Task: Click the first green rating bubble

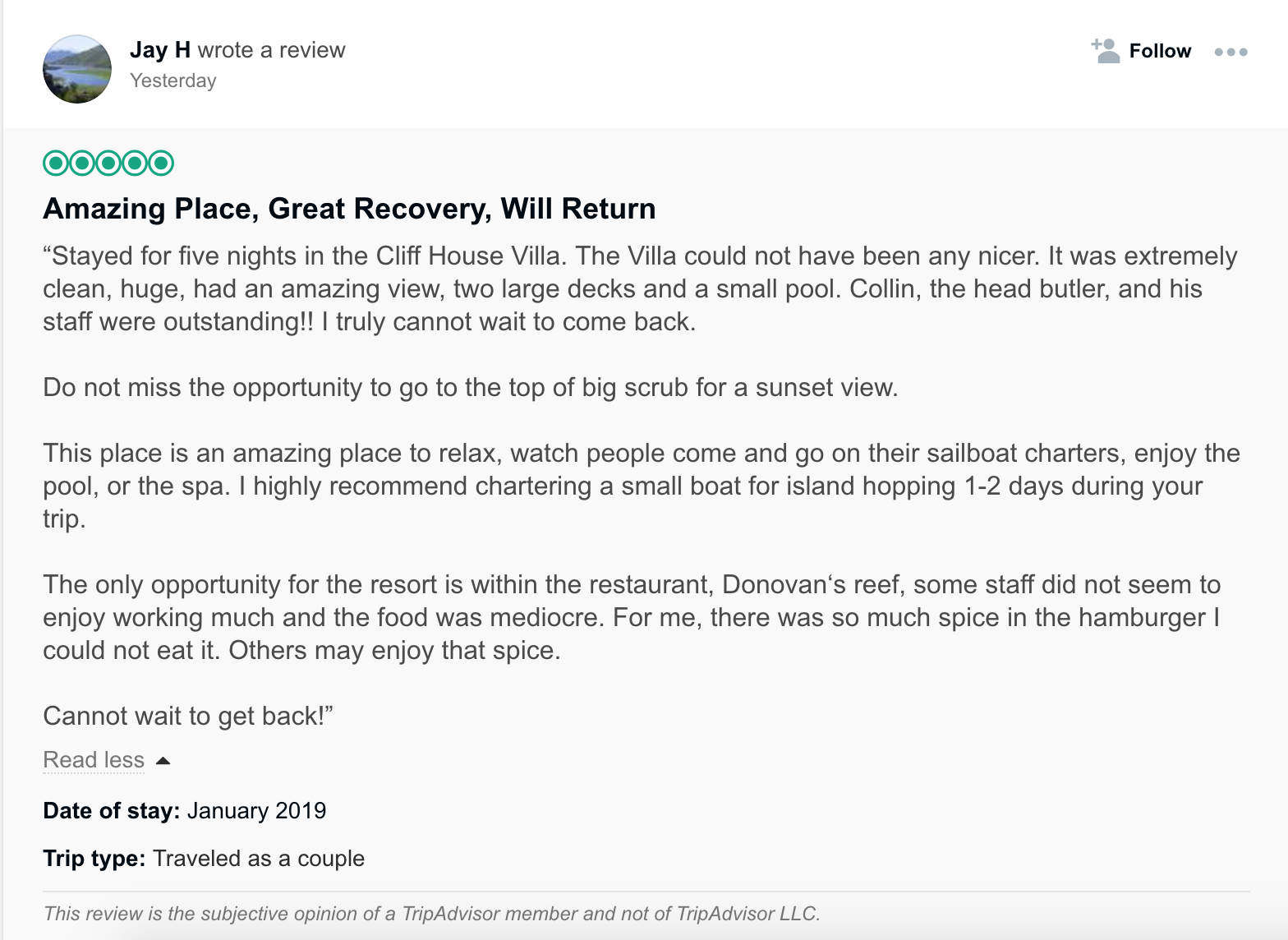Action: [56, 163]
